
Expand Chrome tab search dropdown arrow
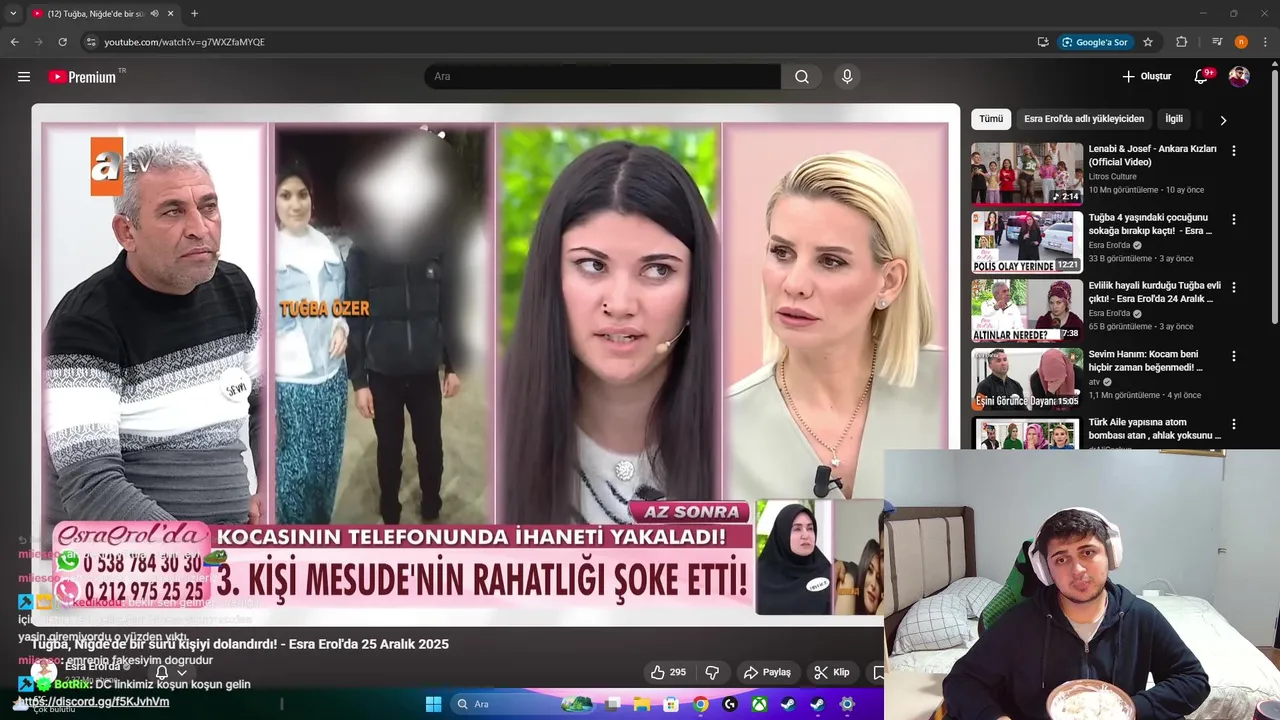13,13
